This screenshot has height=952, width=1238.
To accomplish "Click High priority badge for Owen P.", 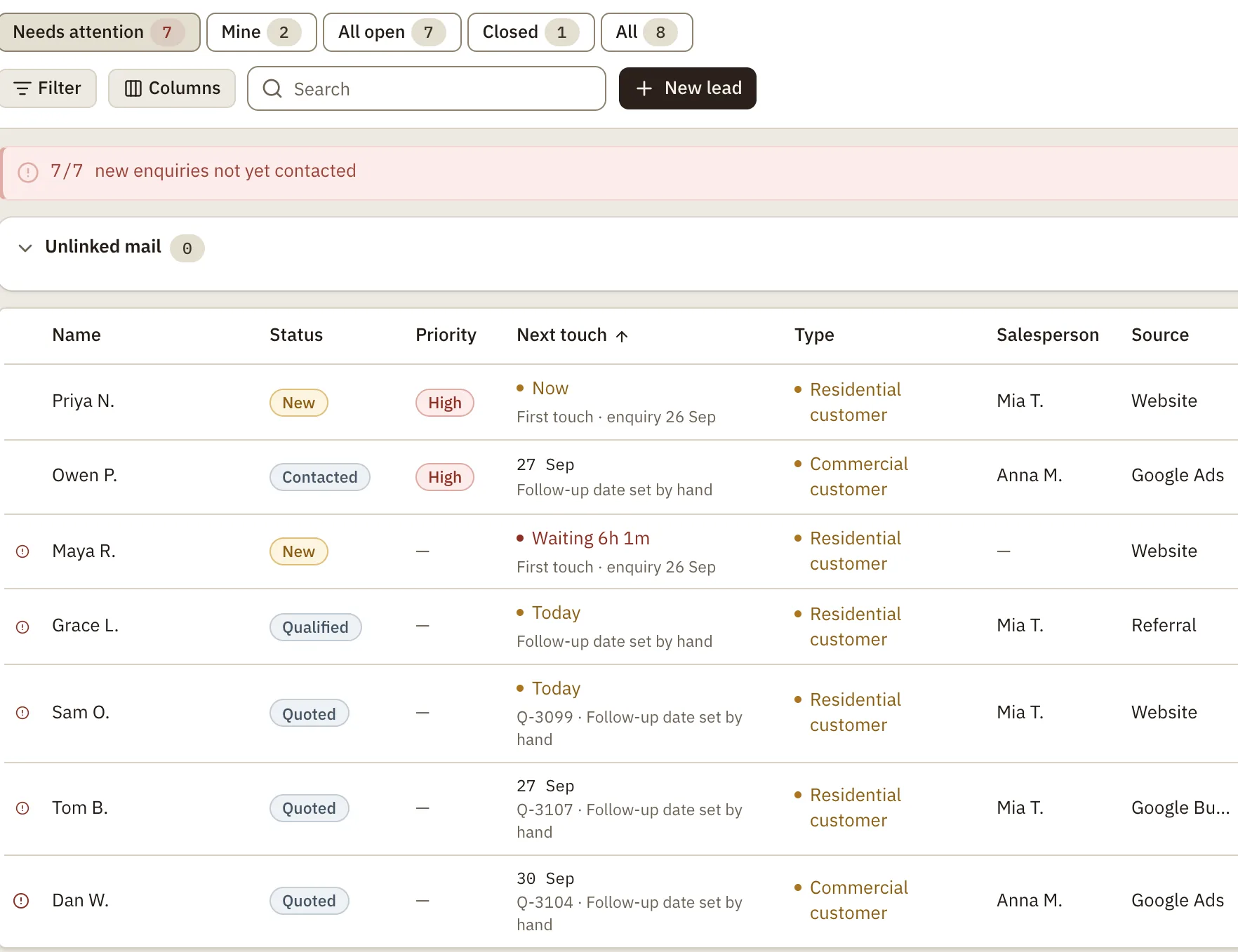I will [445, 477].
